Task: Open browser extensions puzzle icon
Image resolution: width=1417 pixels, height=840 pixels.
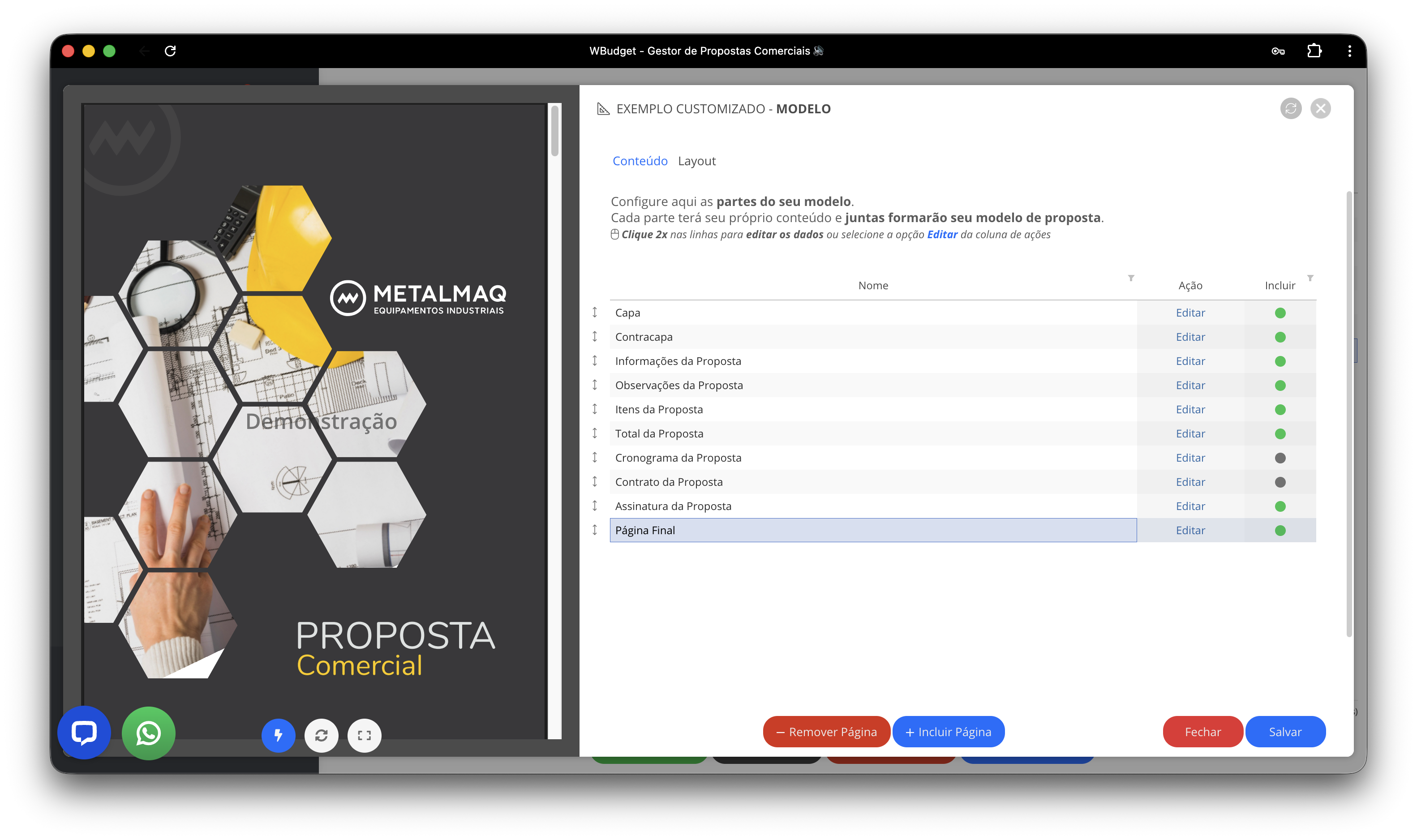Action: pos(1314,51)
